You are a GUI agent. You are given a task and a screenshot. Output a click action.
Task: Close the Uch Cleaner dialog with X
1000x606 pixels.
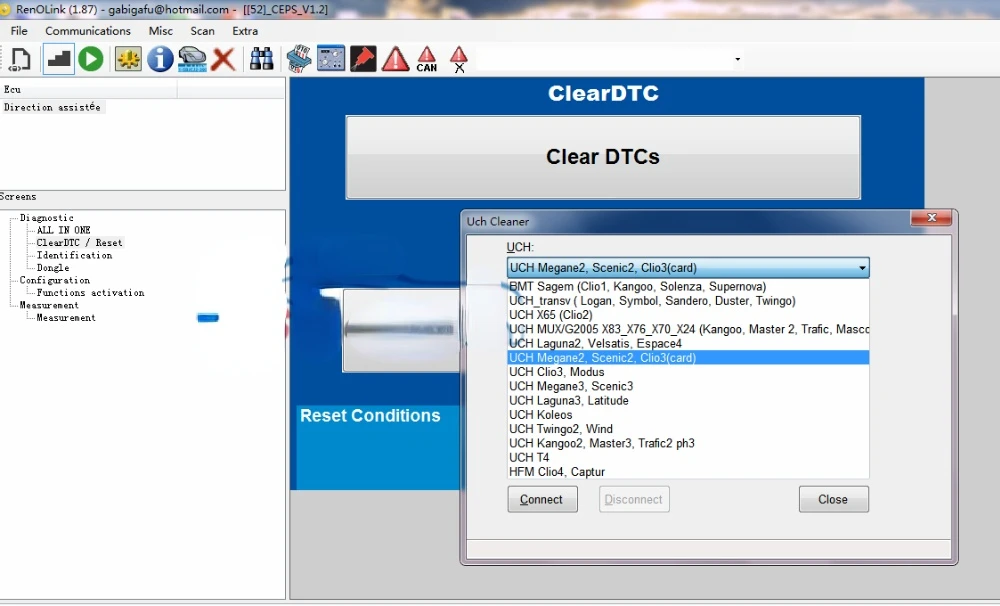pyautogui.click(x=931, y=218)
